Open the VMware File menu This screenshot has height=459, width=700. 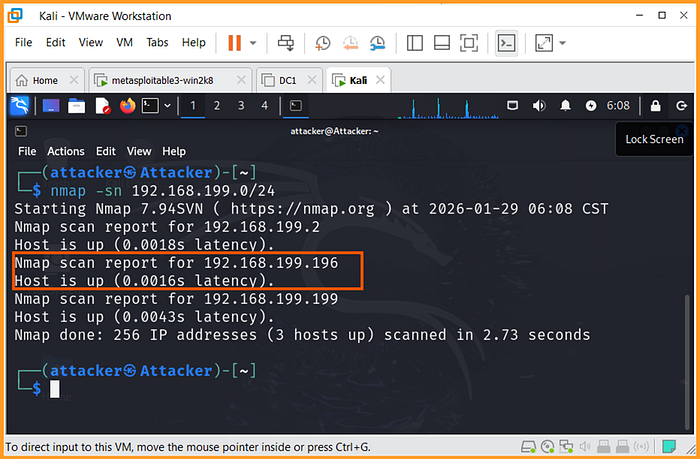click(x=23, y=42)
